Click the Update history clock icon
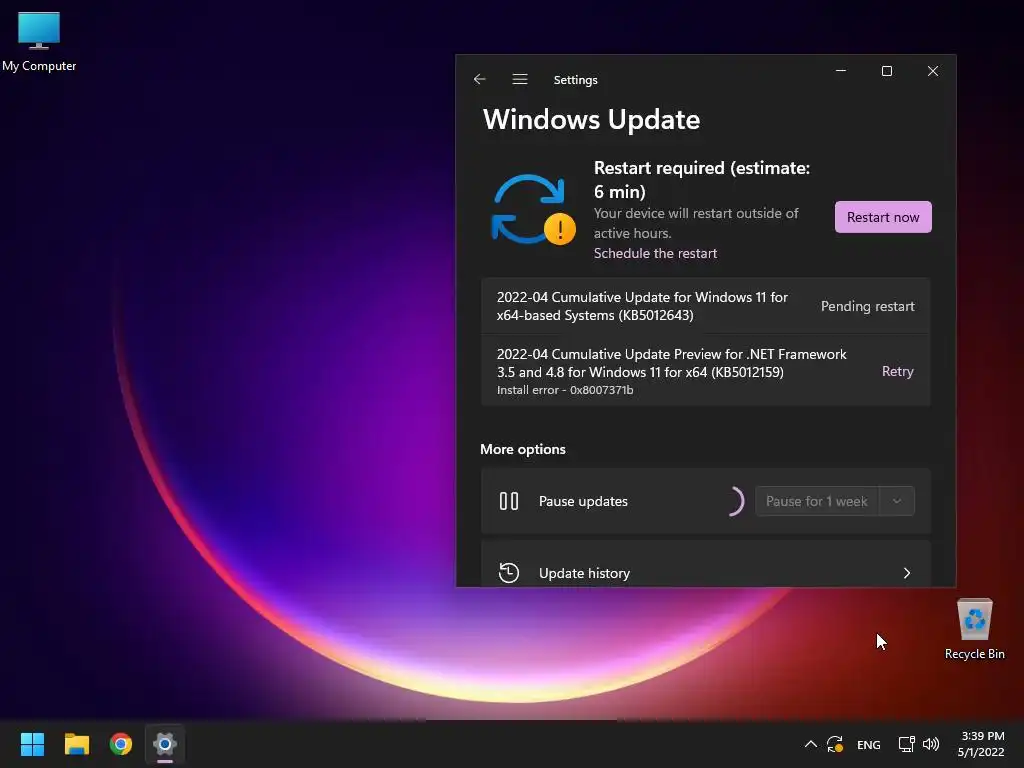 click(509, 573)
